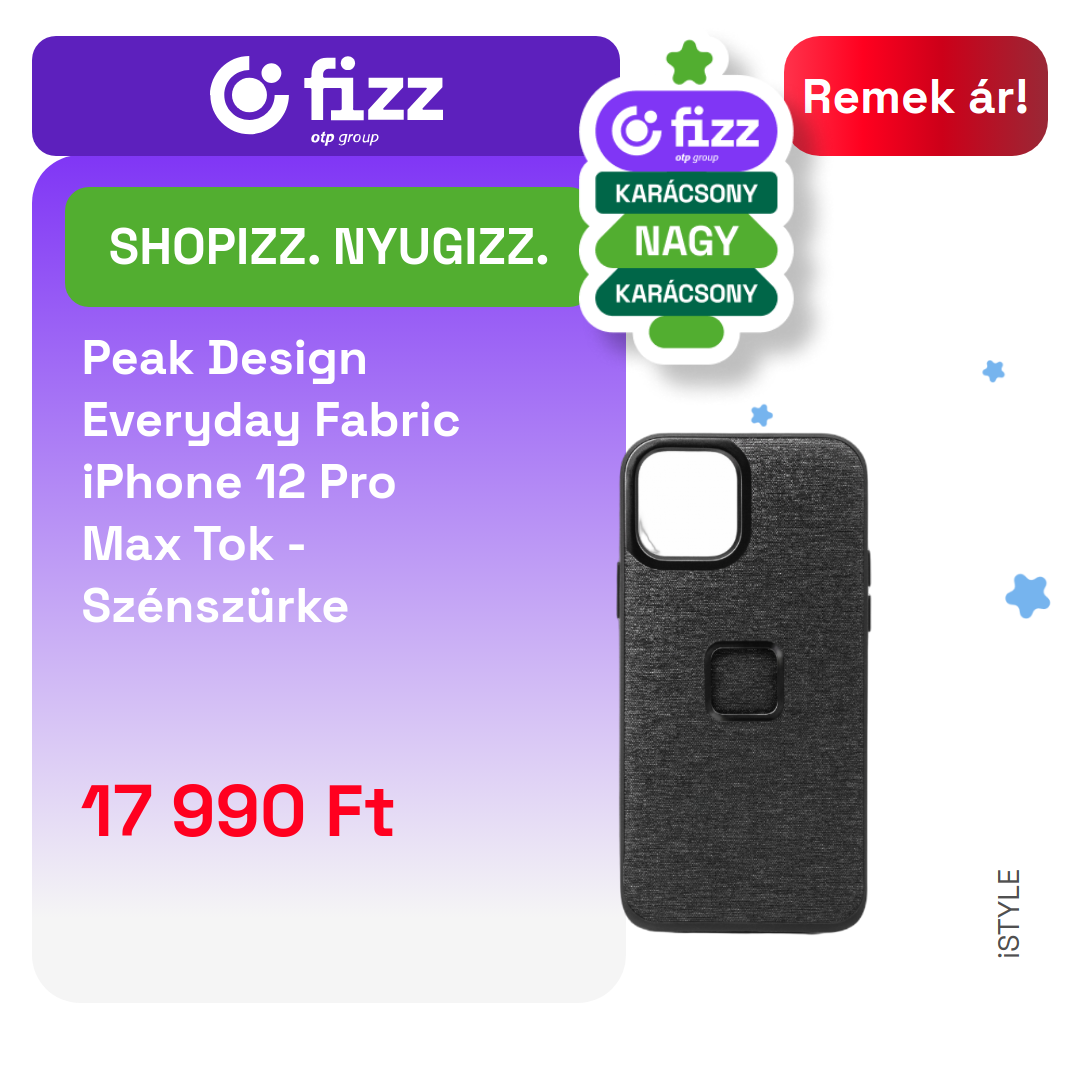The height and width of the screenshot is (1080, 1080).
Task: Click the lower dark green KARÁCSONY label
Action: point(686,293)
